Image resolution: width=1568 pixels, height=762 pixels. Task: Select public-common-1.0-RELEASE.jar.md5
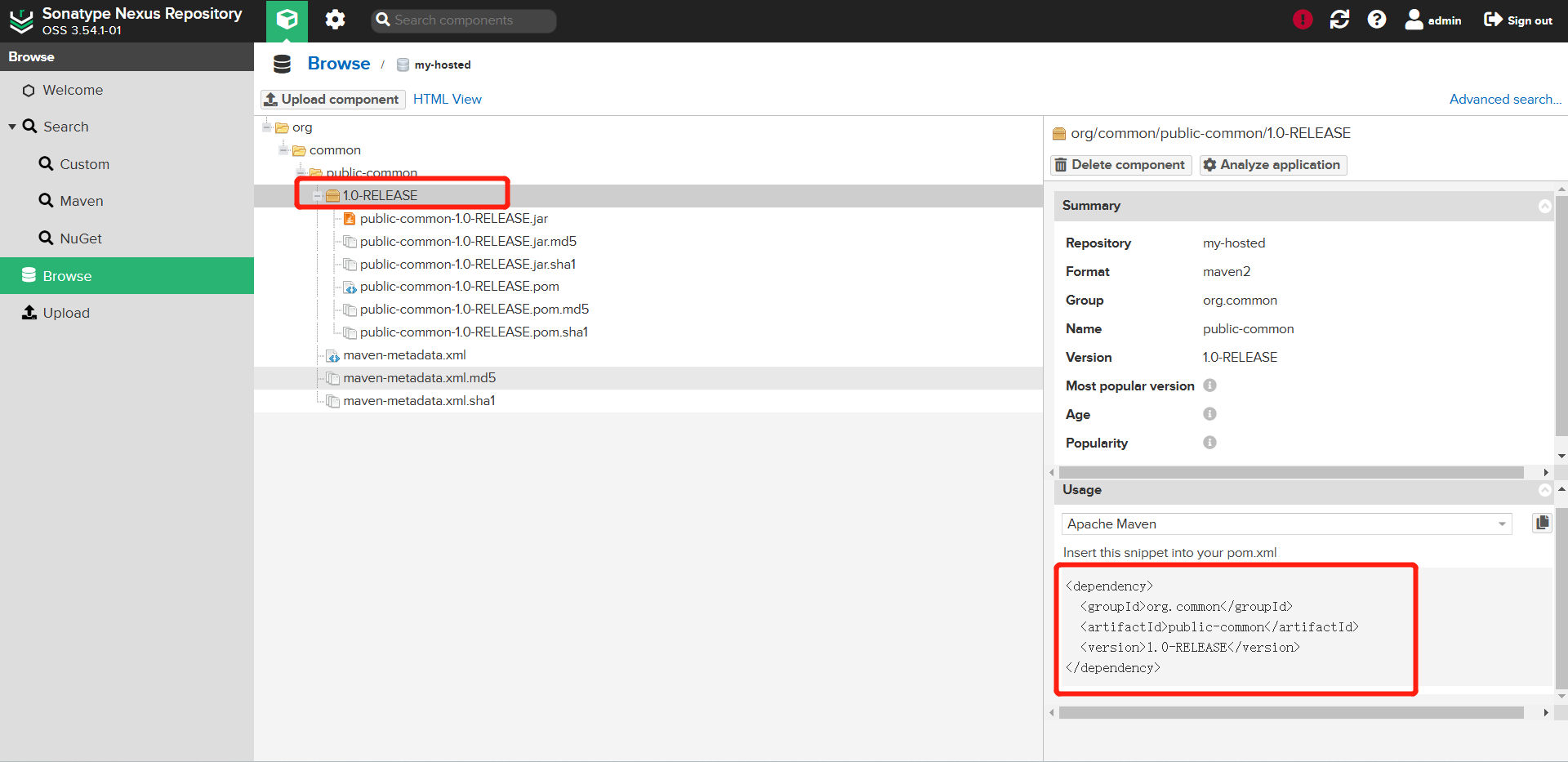point(468,242)
